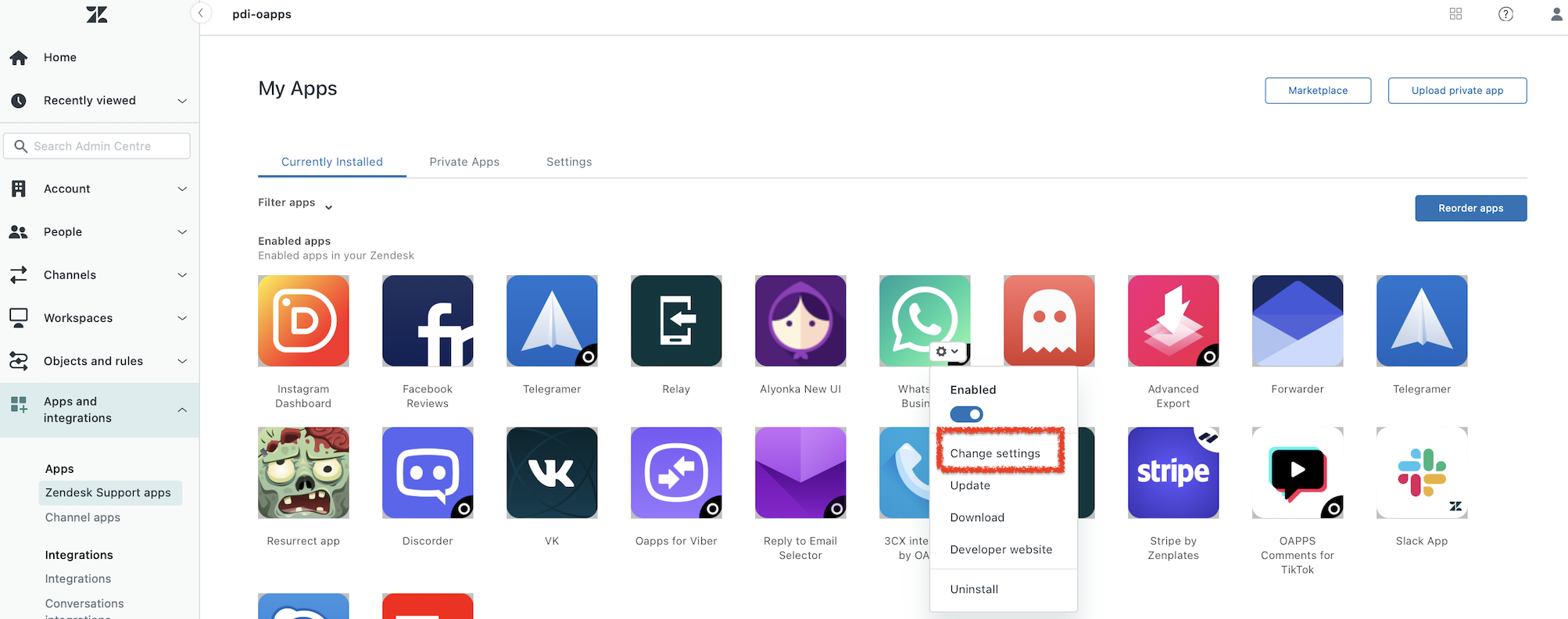This screenshot has width=1568, height=619.
Task: Click the Marketplace button
Action: (x=1318, y=91)
